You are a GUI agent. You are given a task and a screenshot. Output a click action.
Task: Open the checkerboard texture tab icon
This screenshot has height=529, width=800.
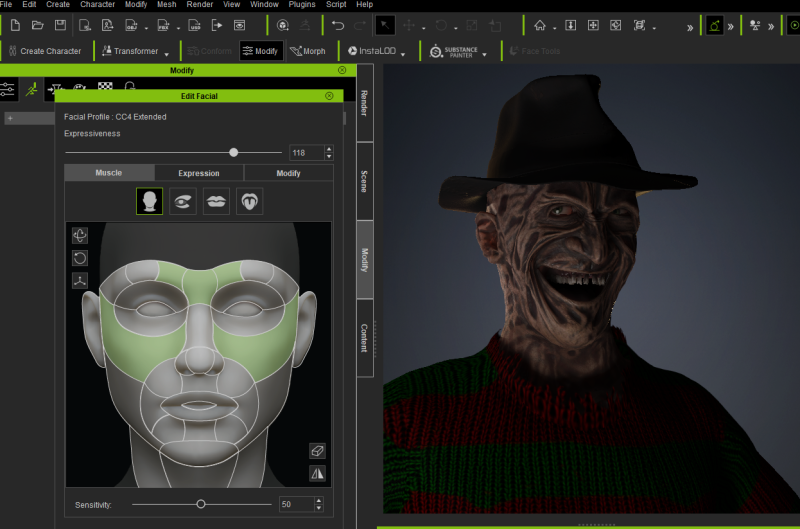[105, 86]
